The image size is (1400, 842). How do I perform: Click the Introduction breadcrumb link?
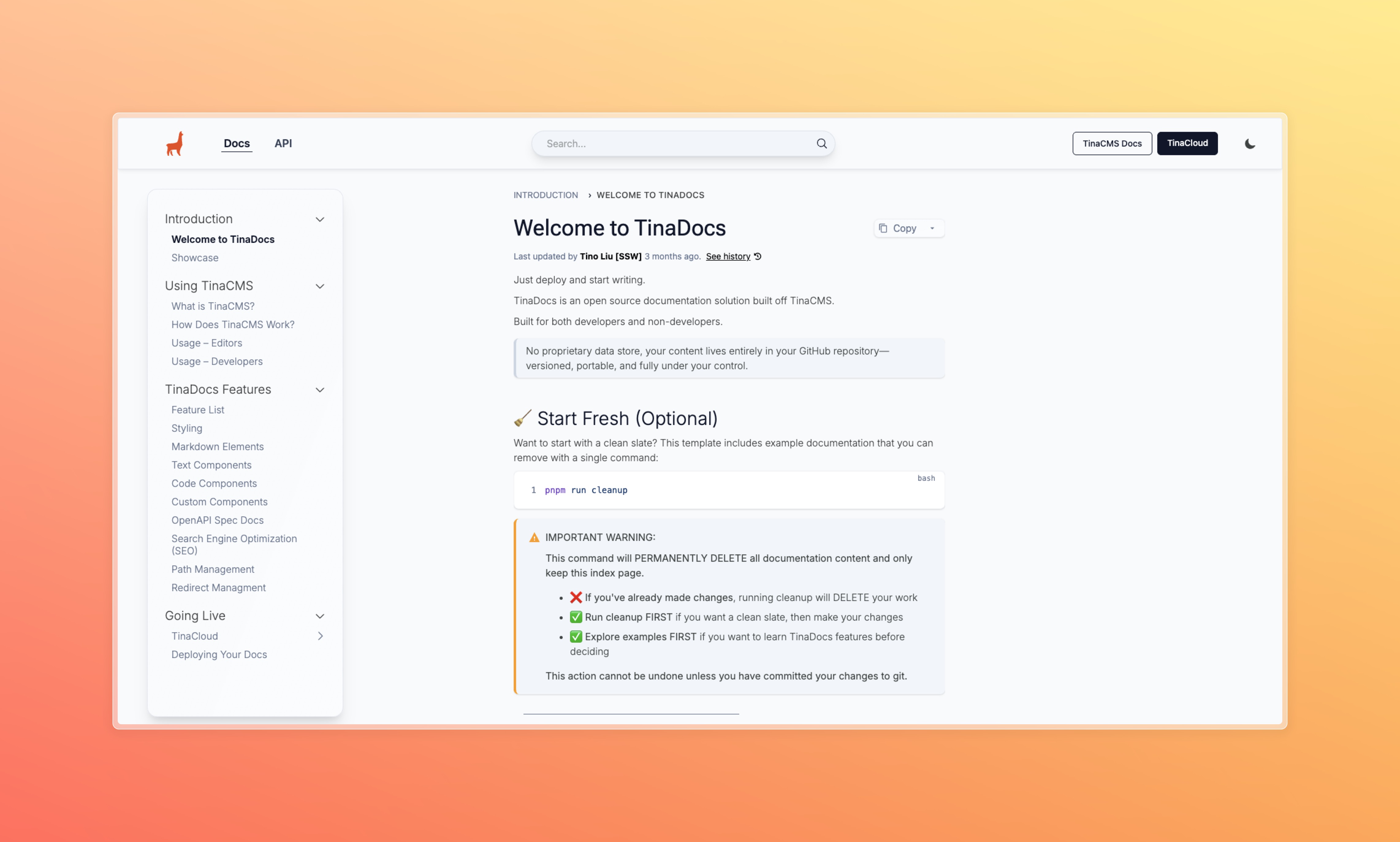pos(546,195)
